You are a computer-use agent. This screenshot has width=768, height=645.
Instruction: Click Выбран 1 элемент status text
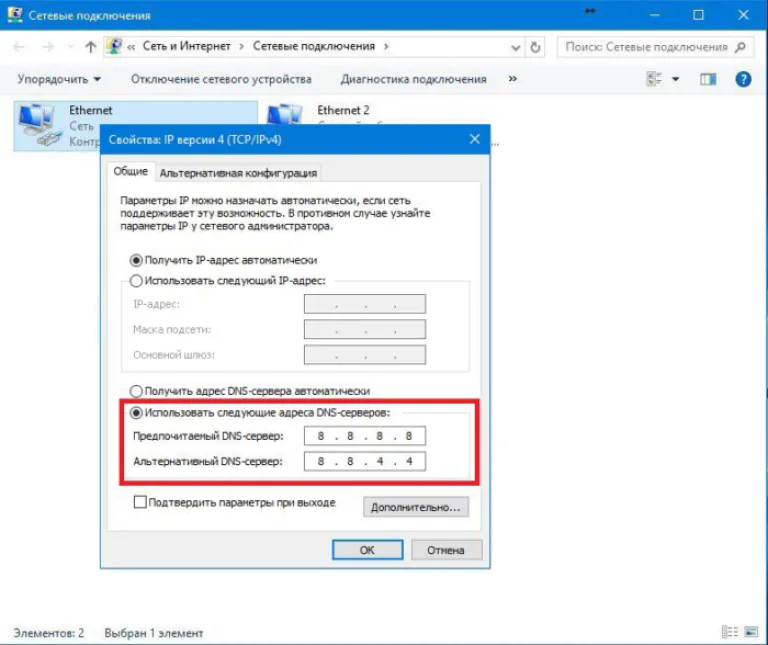154,633
